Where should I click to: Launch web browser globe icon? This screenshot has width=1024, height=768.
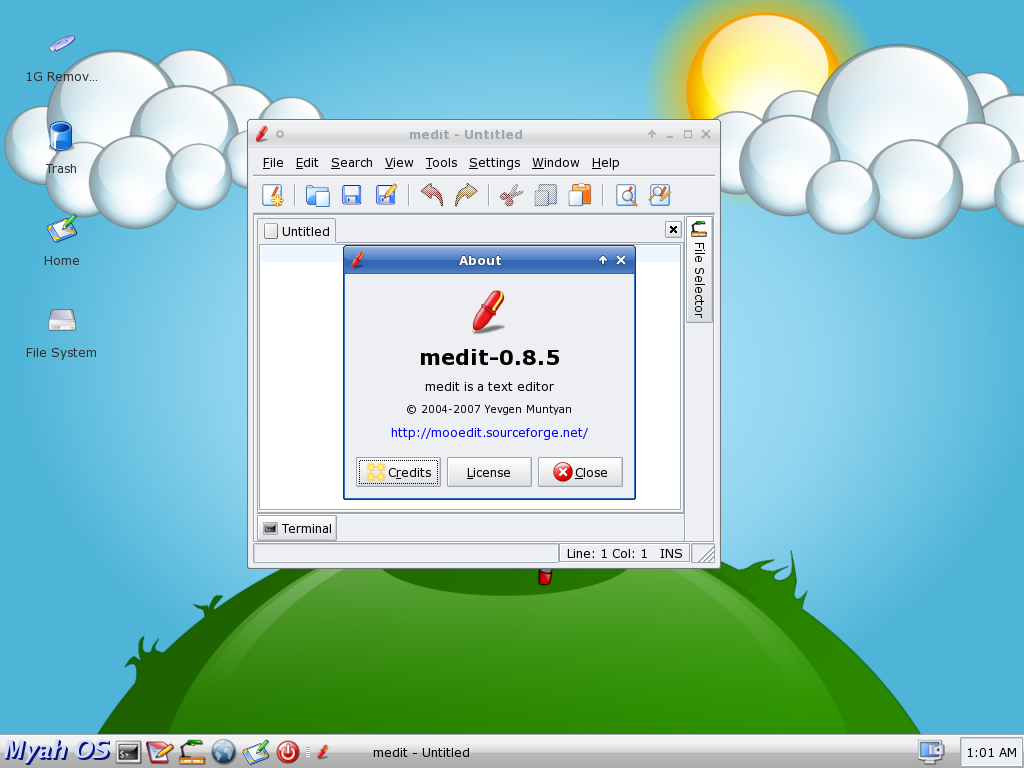coord(223,752)
